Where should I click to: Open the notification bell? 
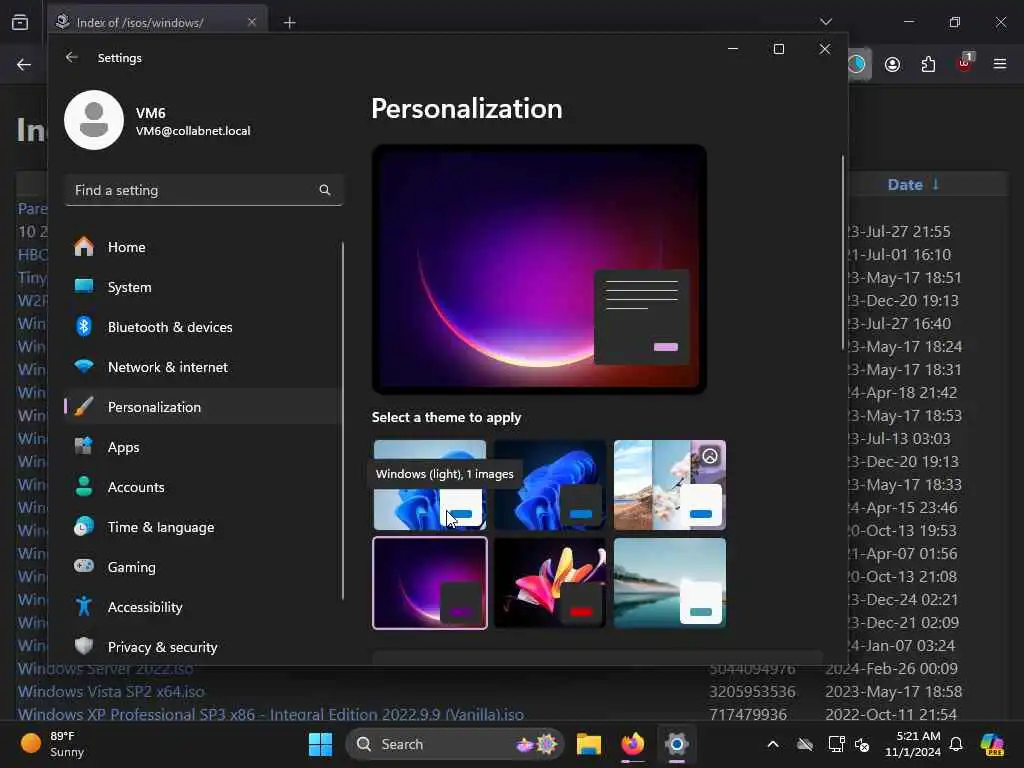[956, 744]
